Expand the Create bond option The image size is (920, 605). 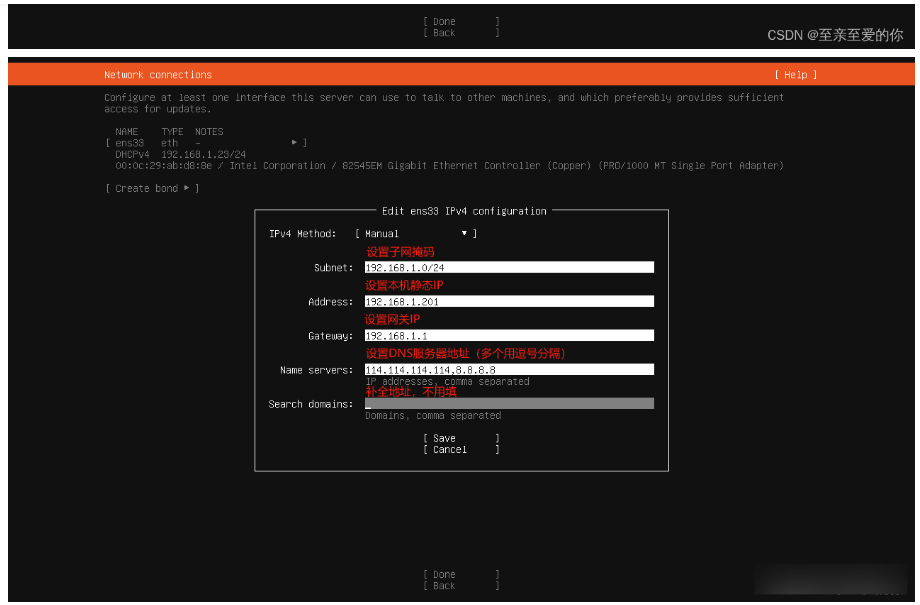[x=152, y=188]
